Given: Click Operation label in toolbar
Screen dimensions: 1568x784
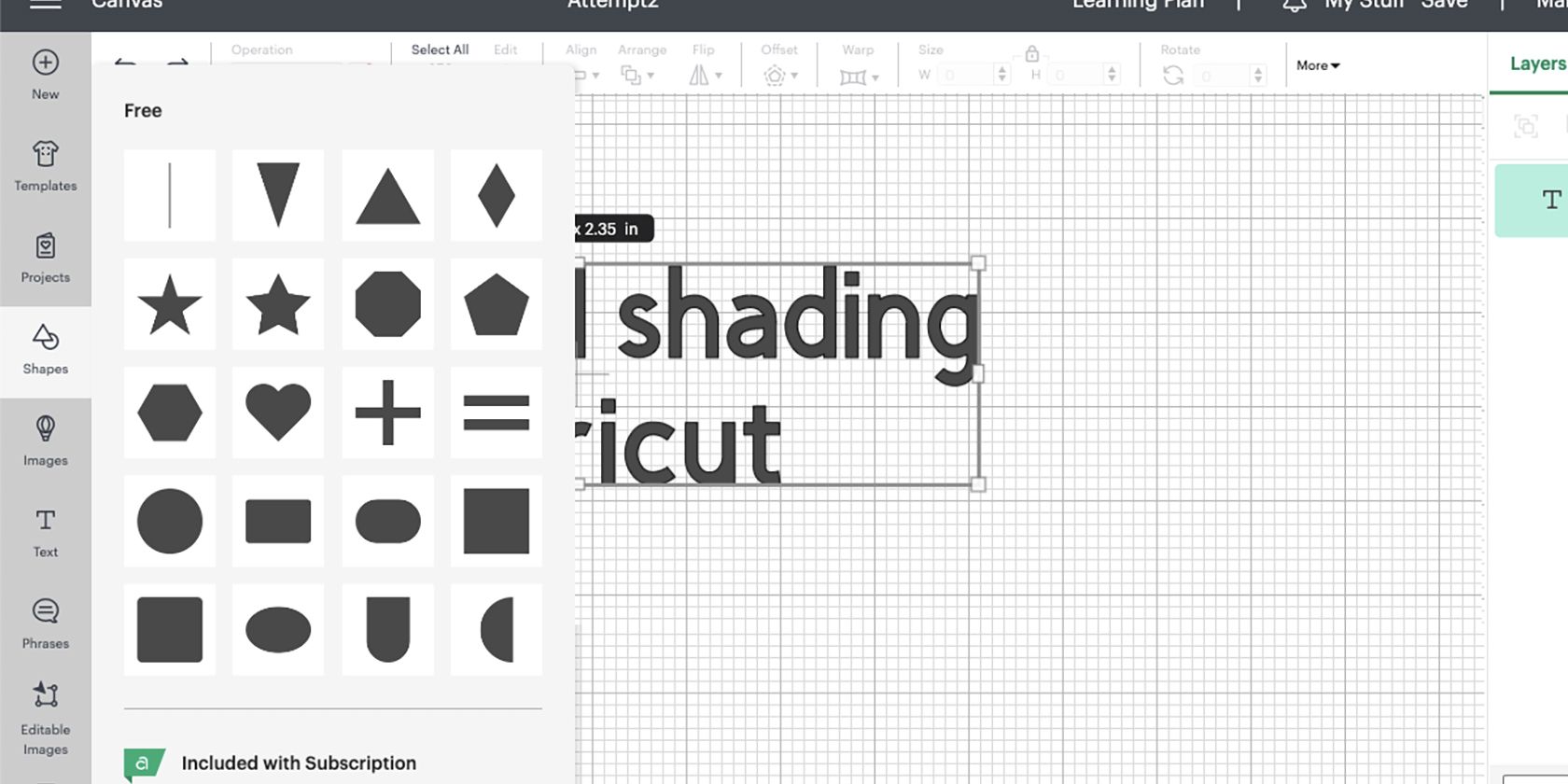Looking at the screenshot, I should (261, 49).
